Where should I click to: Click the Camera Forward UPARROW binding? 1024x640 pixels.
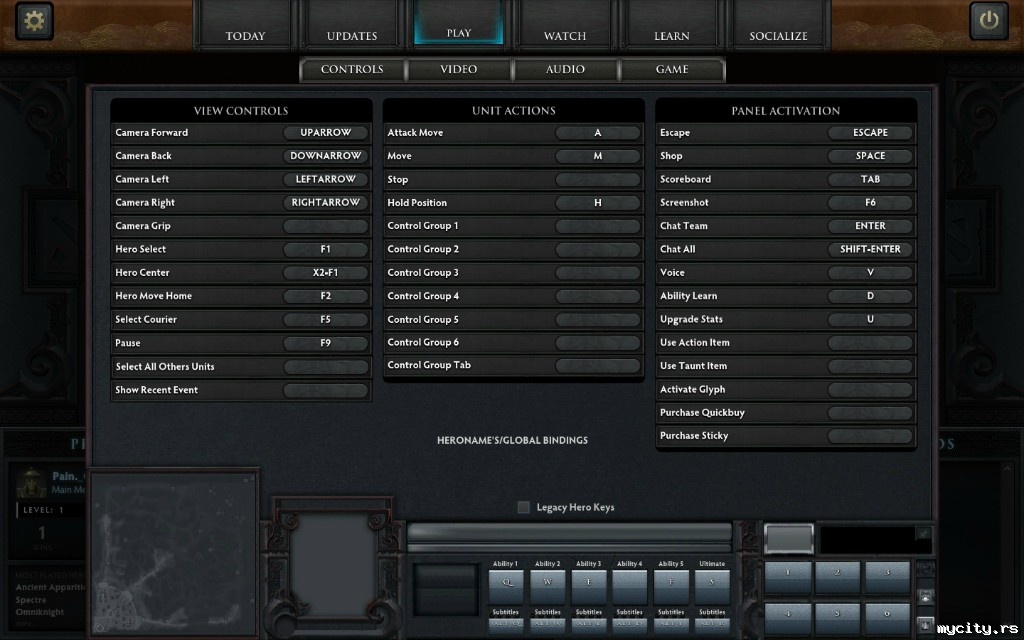[326, 133]
